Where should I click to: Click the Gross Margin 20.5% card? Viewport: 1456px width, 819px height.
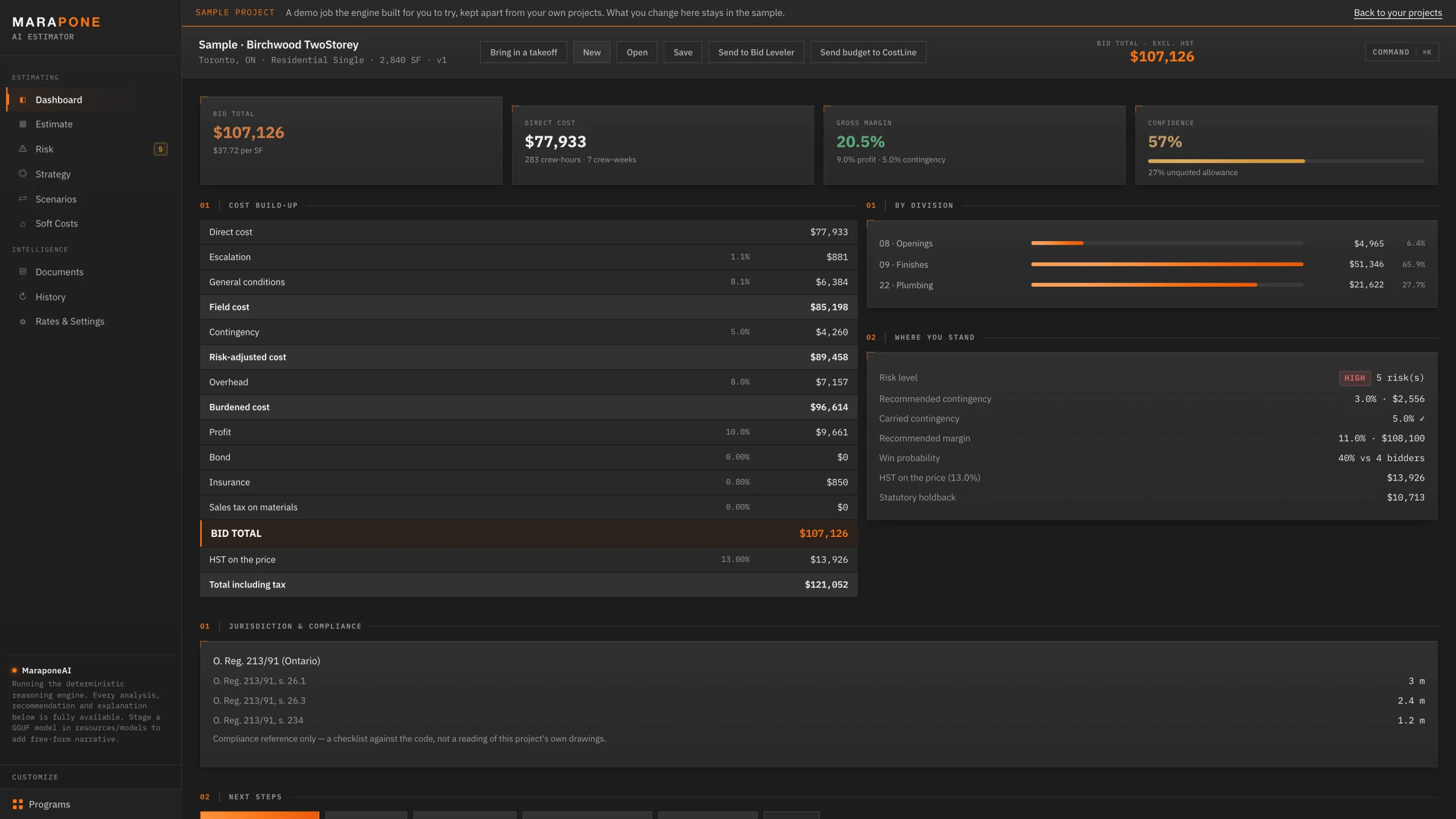coord(974,145)
